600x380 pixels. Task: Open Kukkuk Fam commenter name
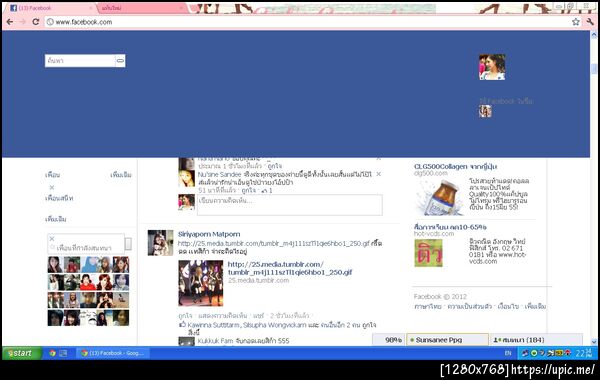pyautogui.click(x=215, y=341)
